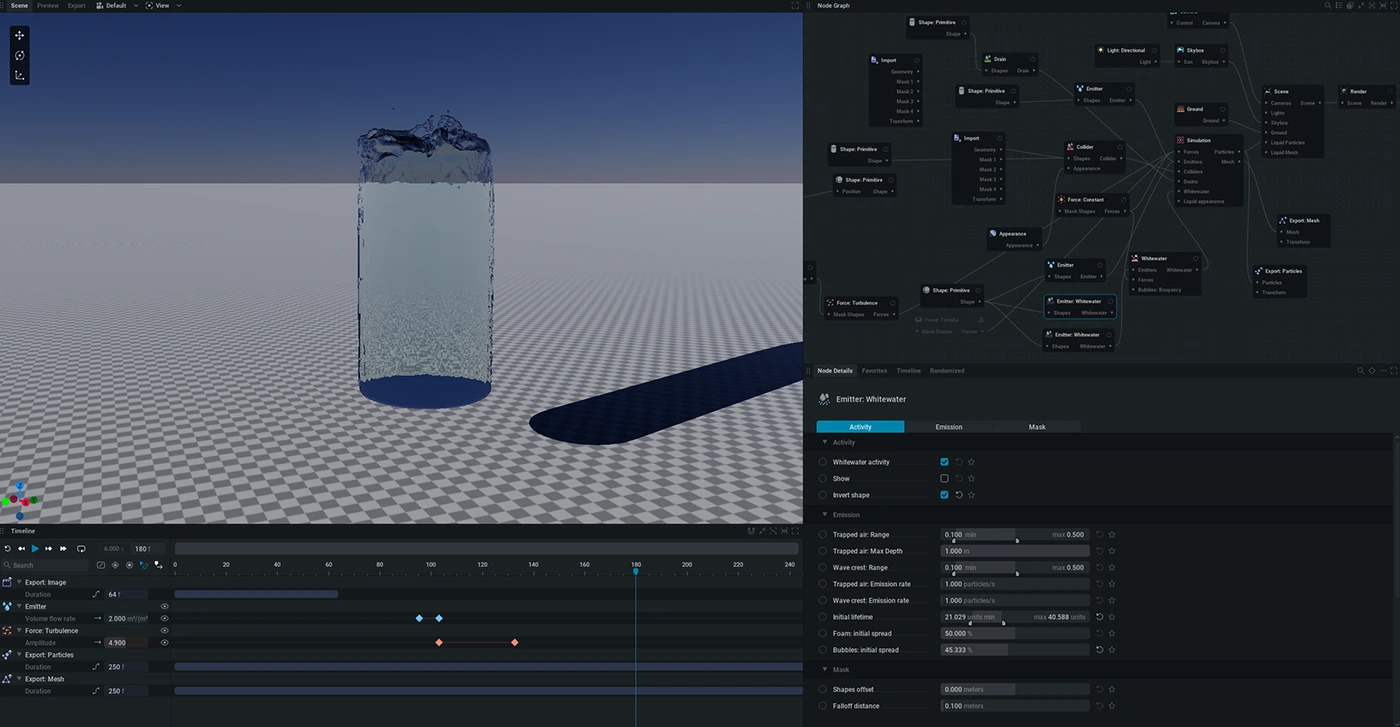The width and height of the screenshot is (1400, 727).
Task: Click the Emission button for the Whitewater emitter
Action: (x=948, y=427)
